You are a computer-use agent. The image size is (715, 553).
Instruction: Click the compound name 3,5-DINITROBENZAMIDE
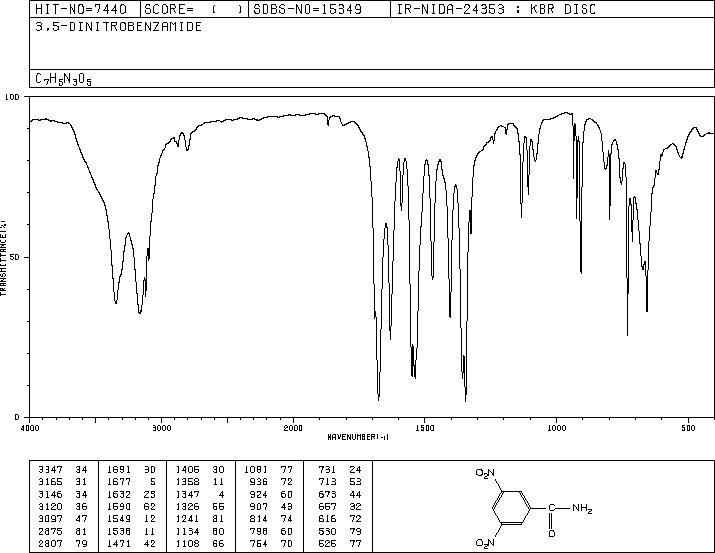point(119,27)
